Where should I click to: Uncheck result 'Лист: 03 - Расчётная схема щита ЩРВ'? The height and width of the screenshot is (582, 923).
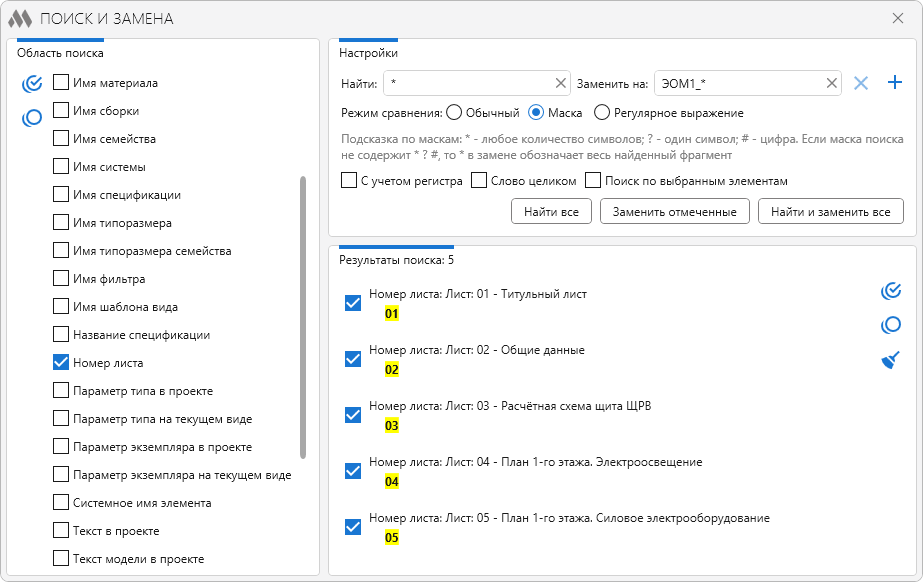pos(352,415)
